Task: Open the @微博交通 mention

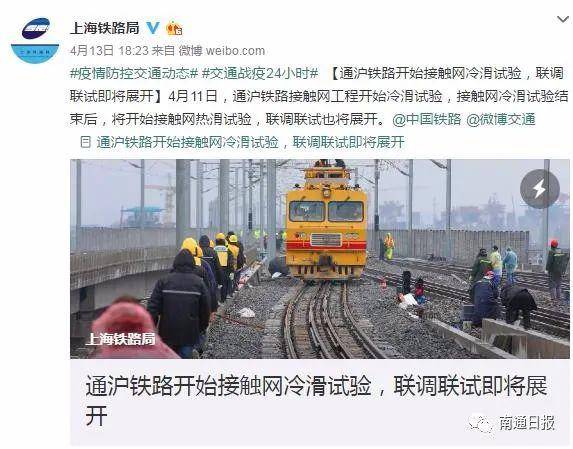Action: point(501,119)
